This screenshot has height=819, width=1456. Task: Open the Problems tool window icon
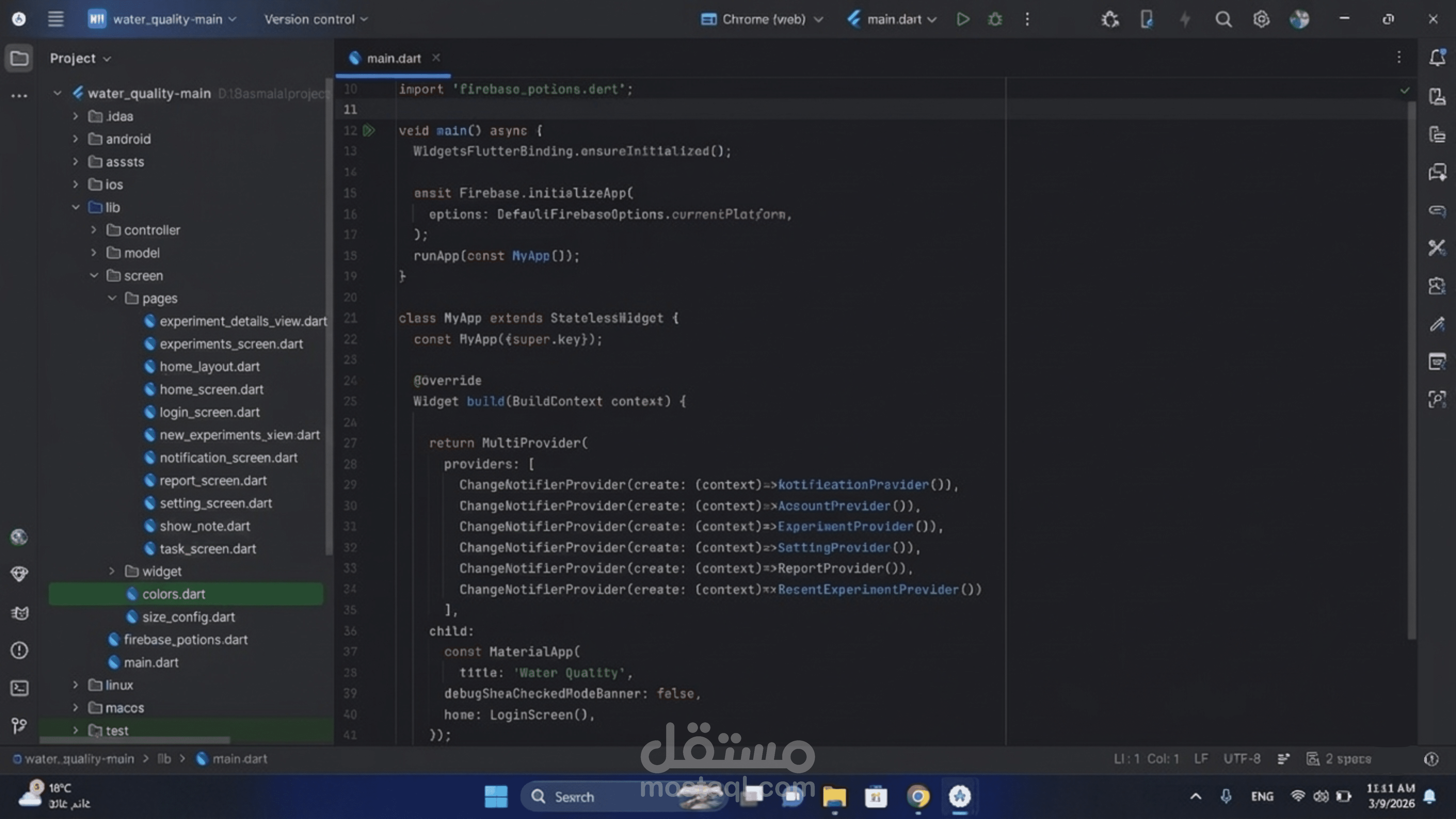[19, 650]
